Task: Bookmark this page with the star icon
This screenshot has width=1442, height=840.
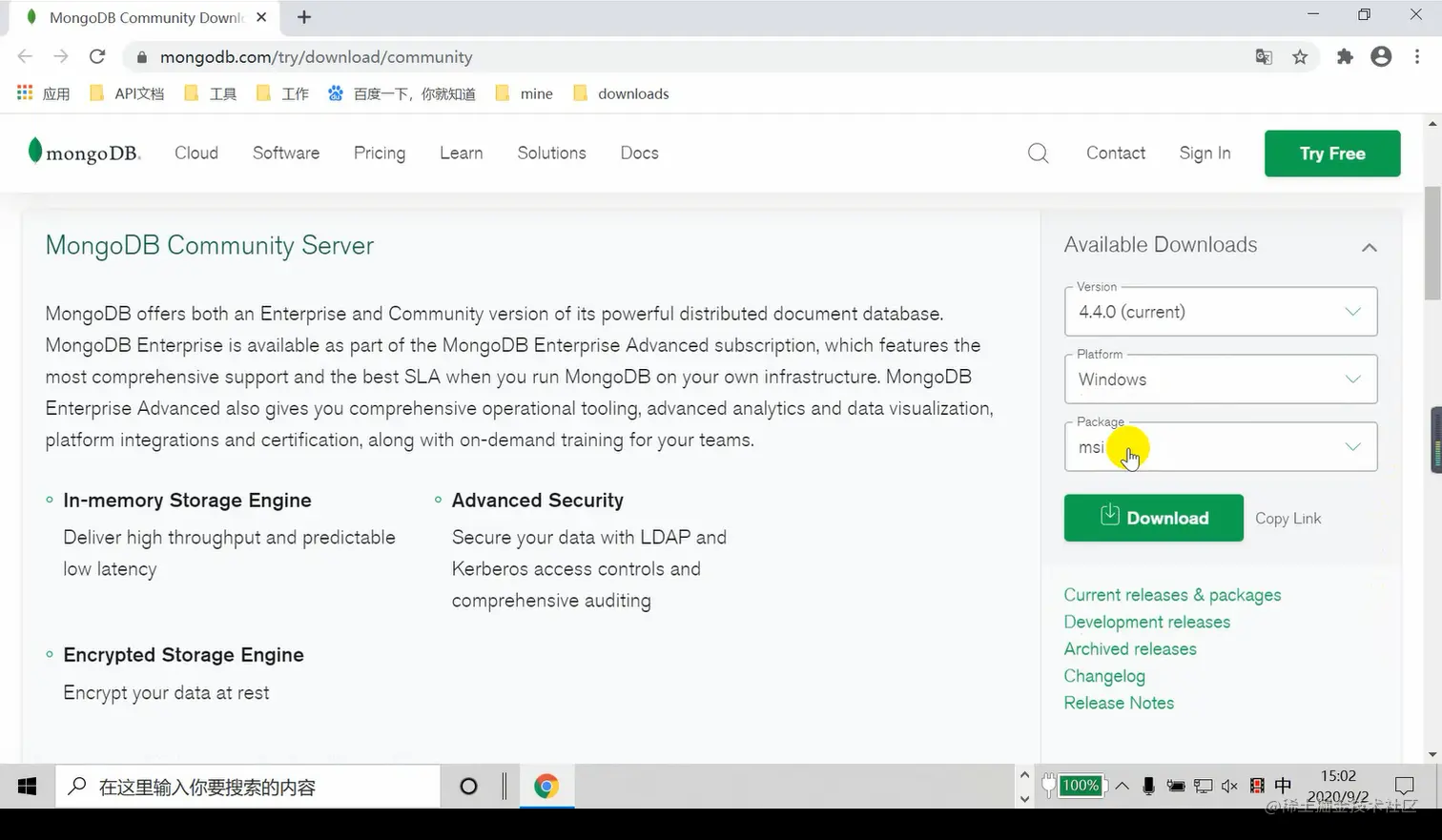Action: [x=1300, y=57]
